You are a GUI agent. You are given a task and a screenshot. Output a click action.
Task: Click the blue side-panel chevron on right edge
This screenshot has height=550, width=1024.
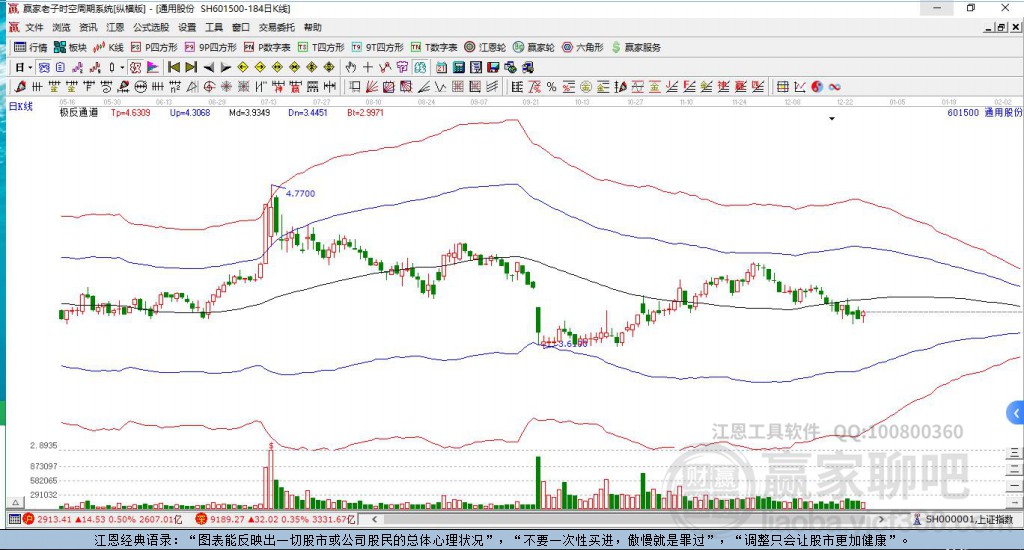pyautogui.click(x=1015, y=413)
